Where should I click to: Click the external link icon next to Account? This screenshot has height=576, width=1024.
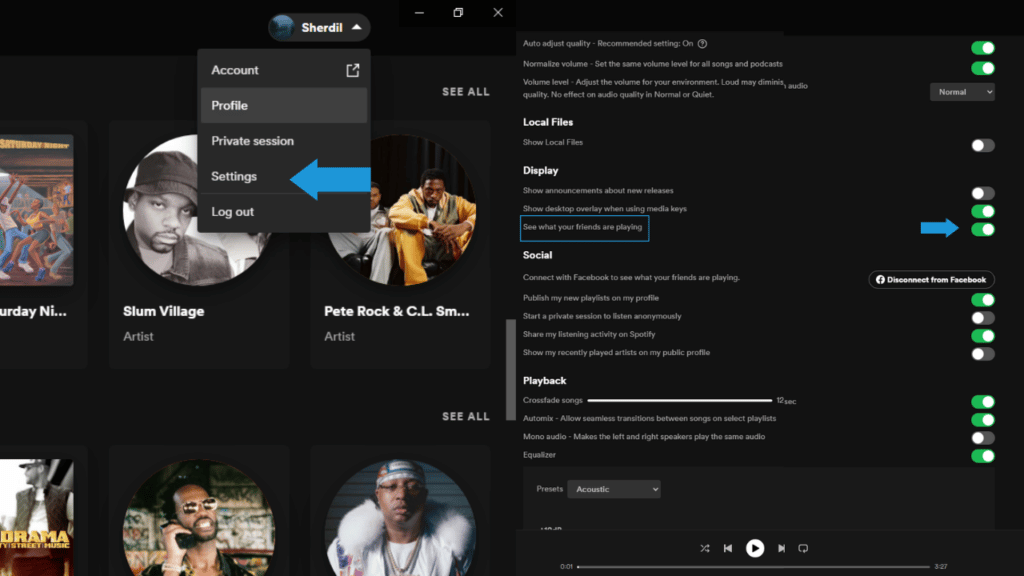[353, 70]
